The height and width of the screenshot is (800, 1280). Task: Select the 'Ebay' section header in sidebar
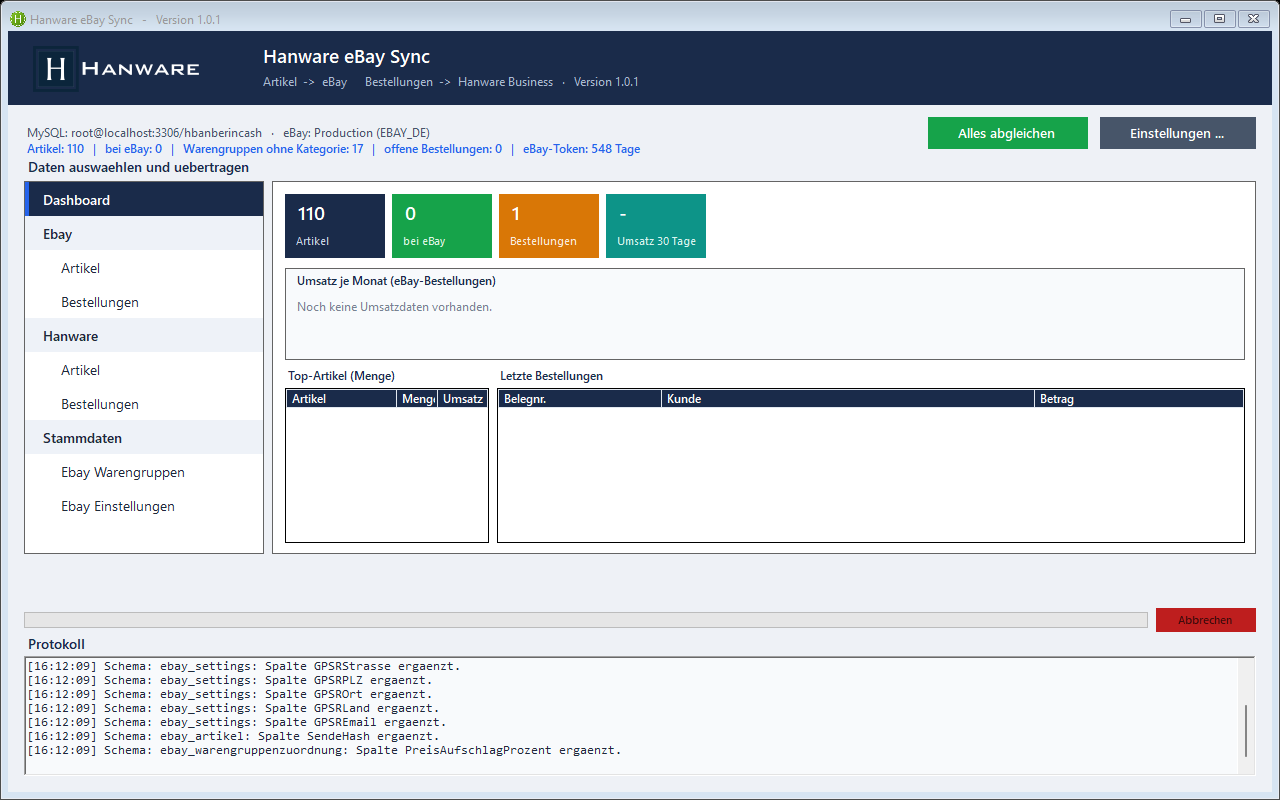[x=145, y=234]
